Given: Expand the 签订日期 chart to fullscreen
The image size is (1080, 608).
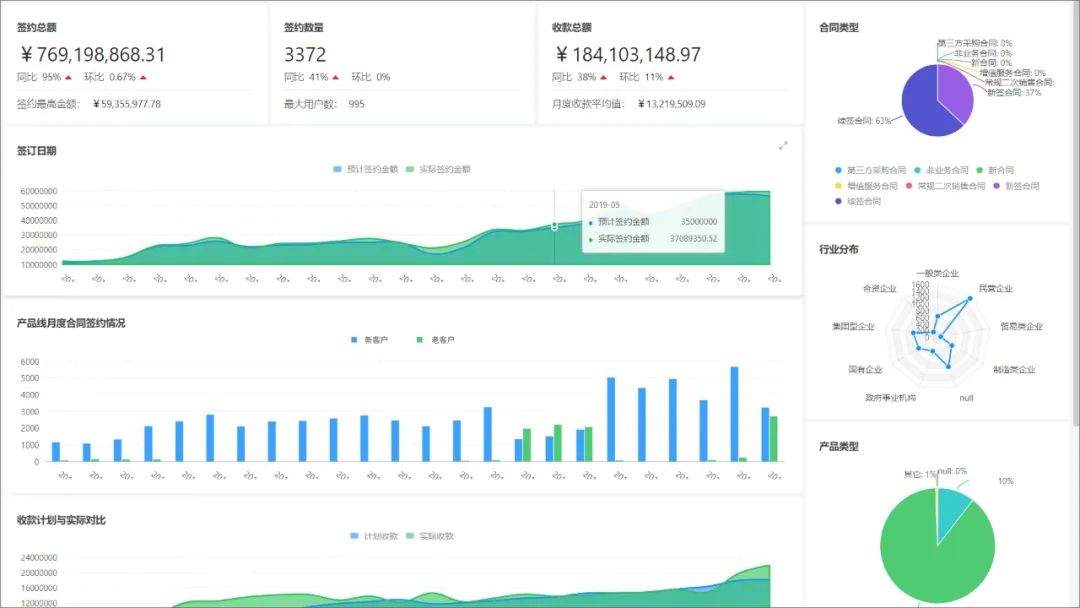Looking at the screenshot, I should coord(783,146).
